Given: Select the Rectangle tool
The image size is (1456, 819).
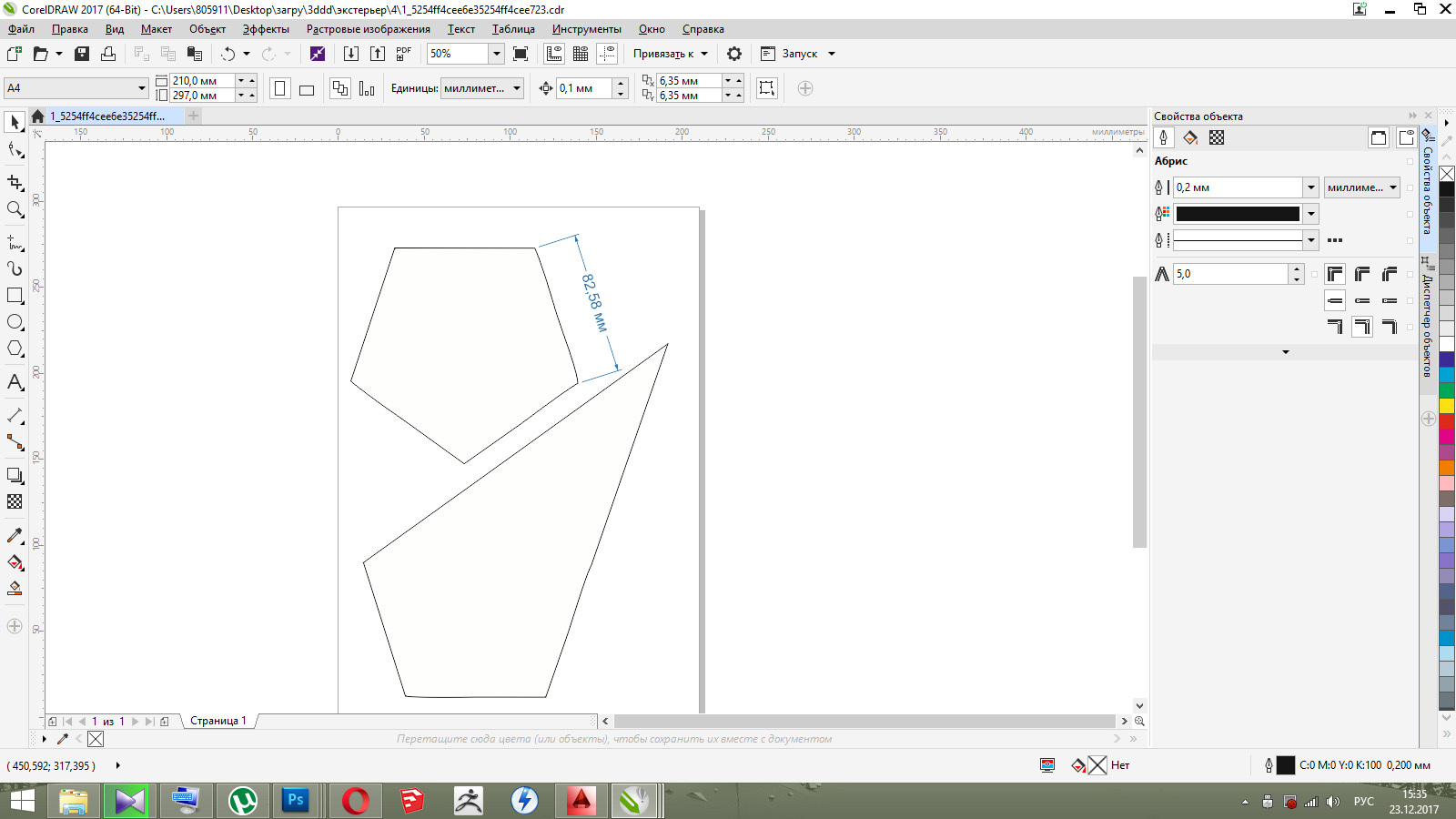Looking at the screenshot, I should pos(15,296).
